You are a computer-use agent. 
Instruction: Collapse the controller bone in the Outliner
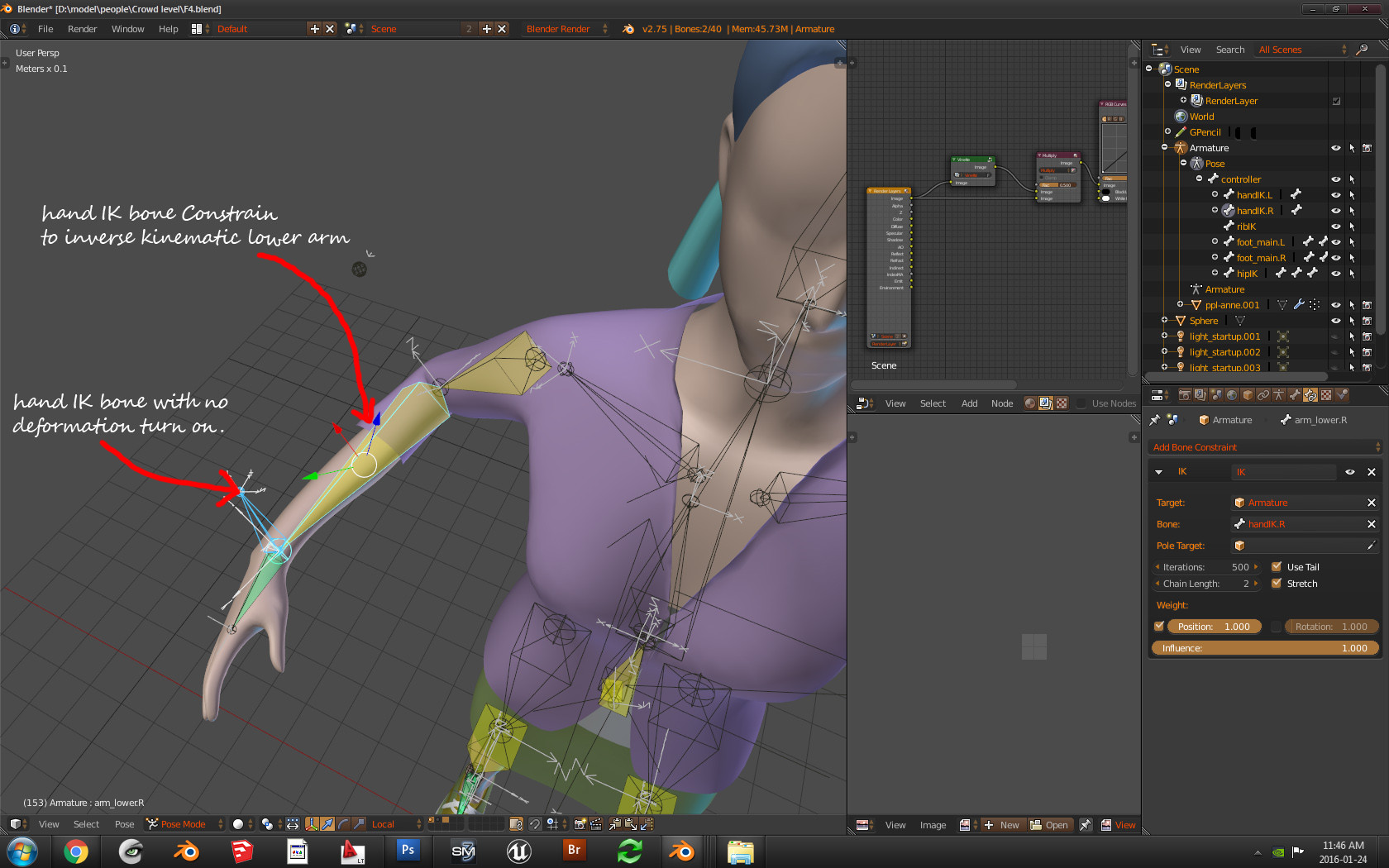point(1200,179)
